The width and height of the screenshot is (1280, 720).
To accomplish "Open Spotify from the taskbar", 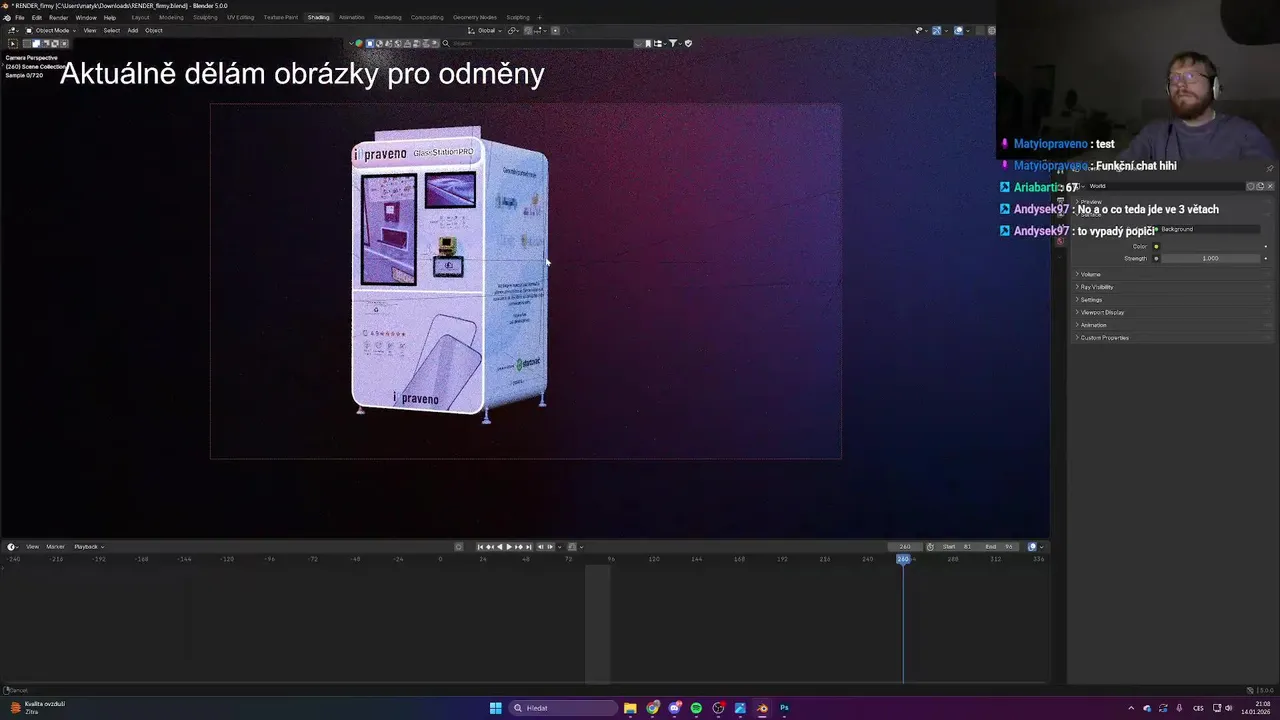I will pos(696,708).
